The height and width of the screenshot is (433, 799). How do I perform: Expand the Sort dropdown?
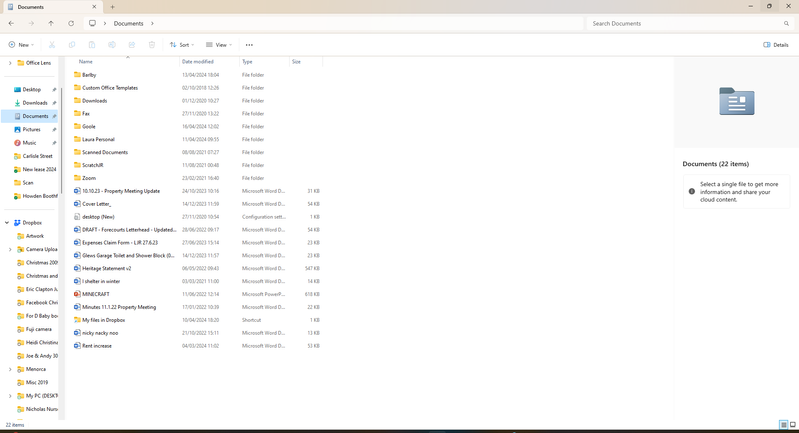180,45
